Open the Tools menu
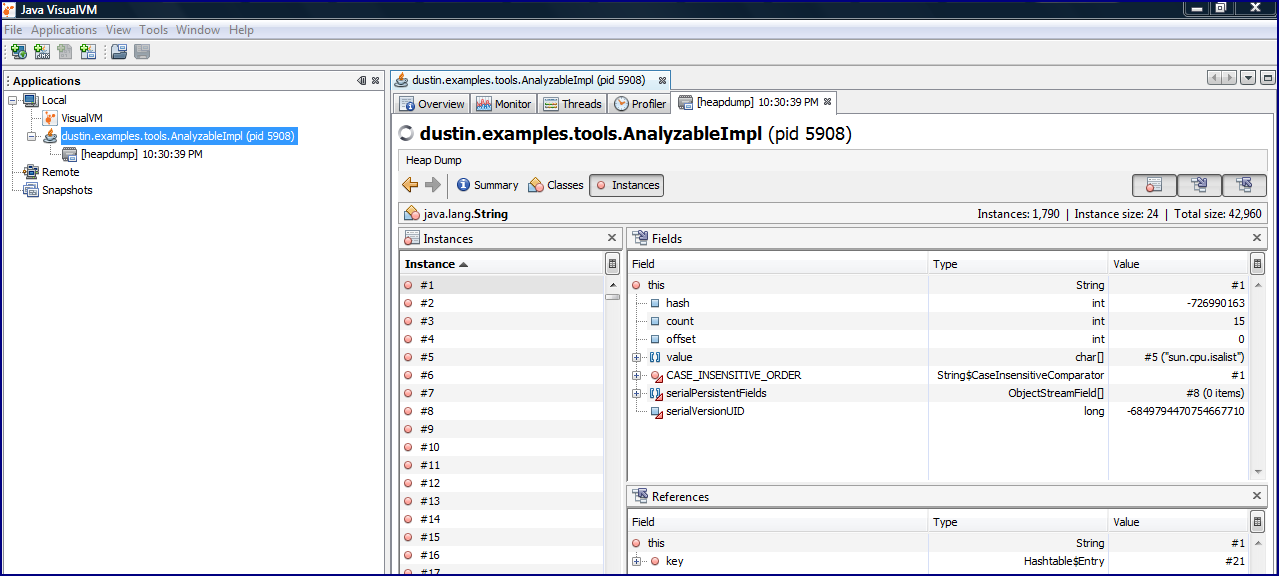1279x576 pixels. [154, 30]
